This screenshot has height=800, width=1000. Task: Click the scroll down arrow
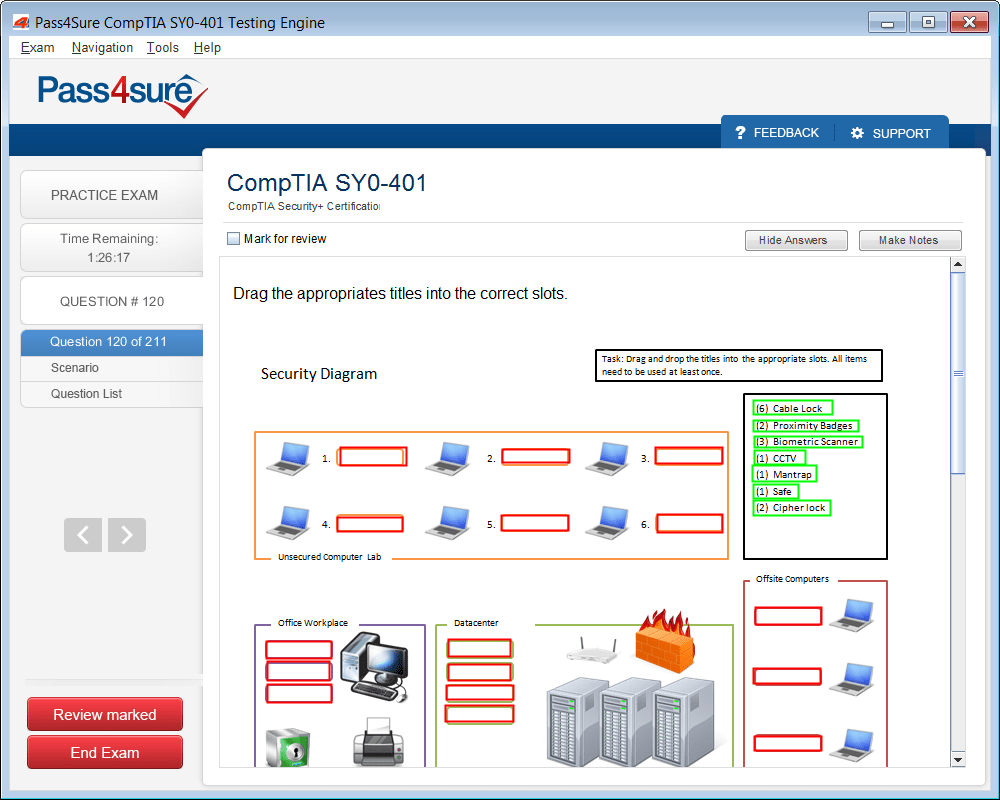[957, 759]
